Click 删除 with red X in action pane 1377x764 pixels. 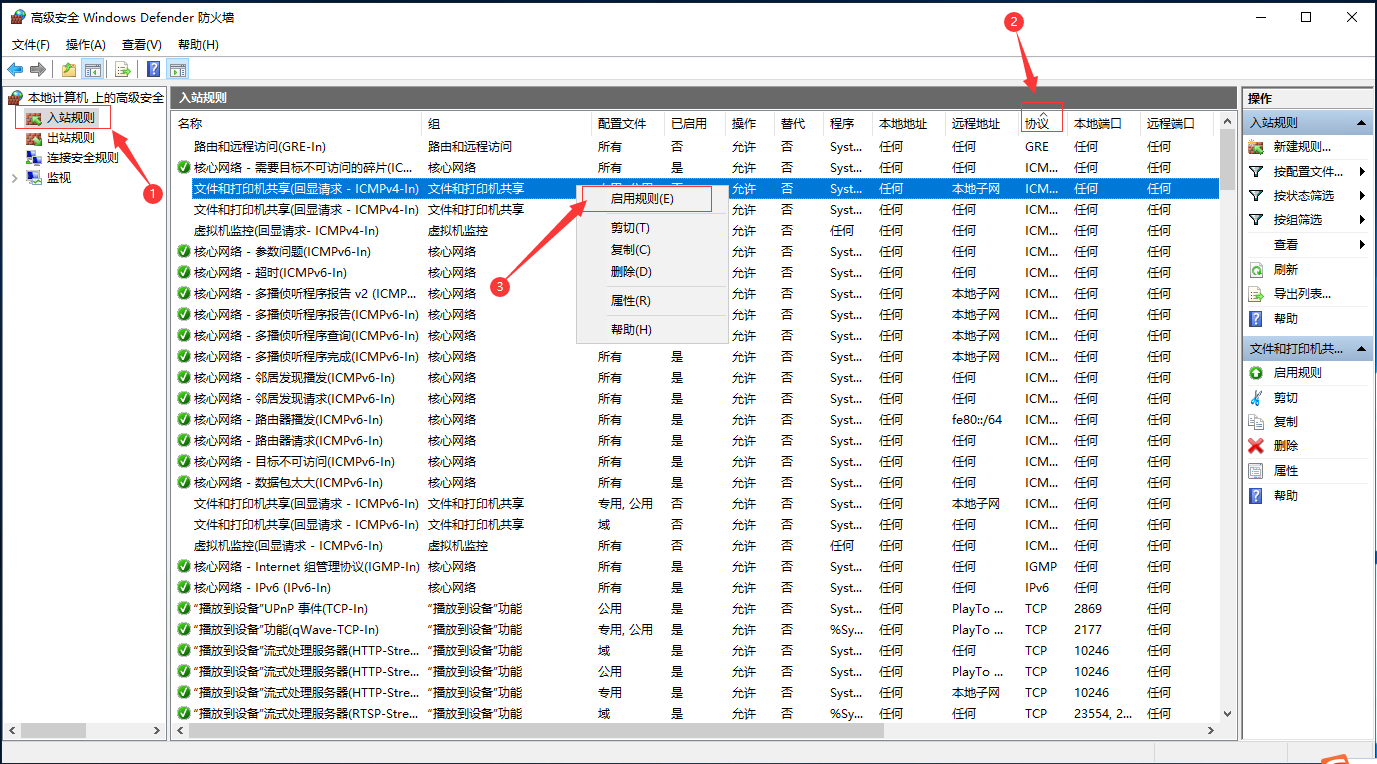pyautogui.click(x=1285, y=446)
